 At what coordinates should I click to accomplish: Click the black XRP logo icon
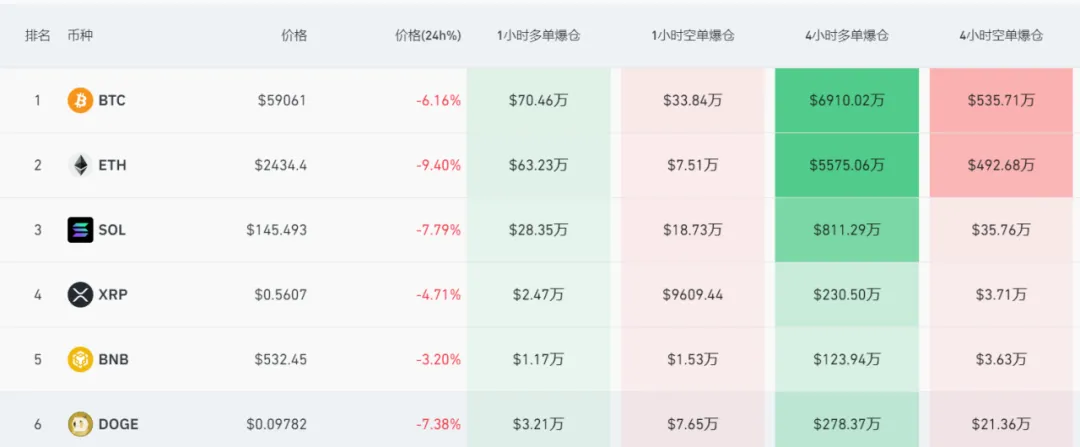(x=80, y=295)
